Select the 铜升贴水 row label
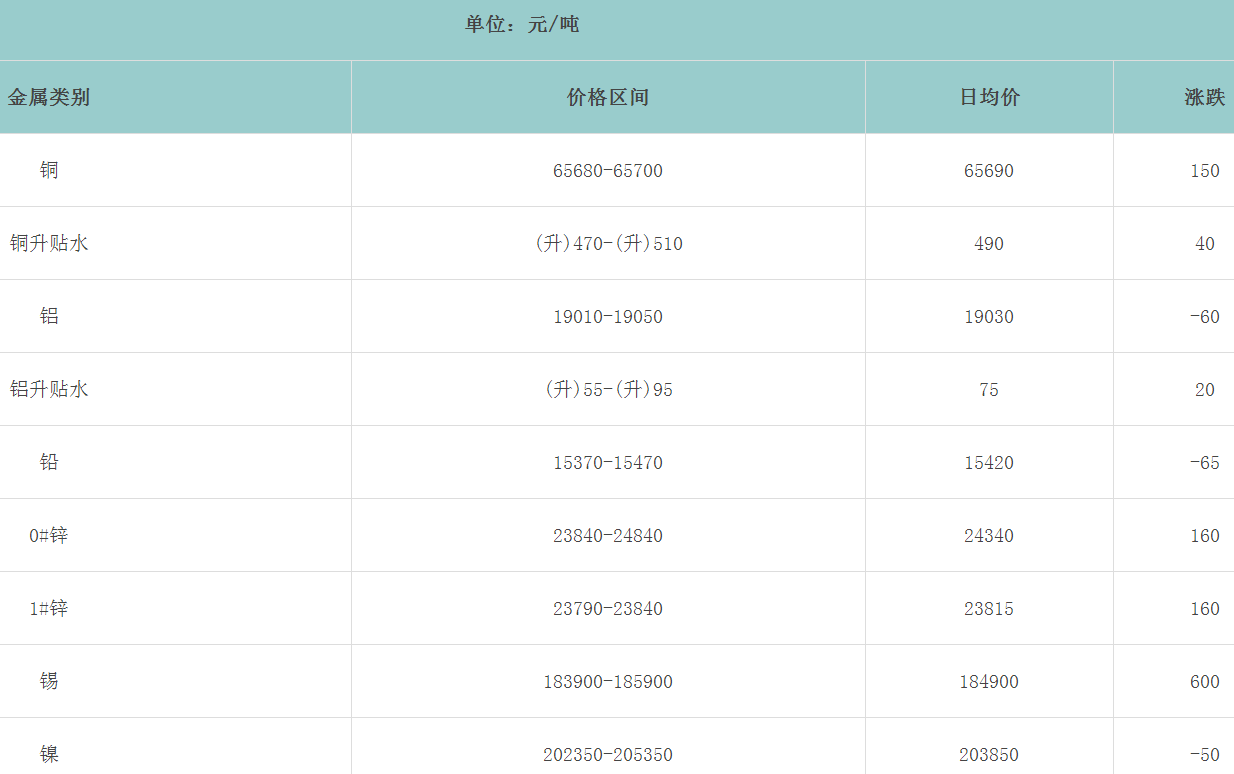1234x774 pixels. click(x=49, y=243)
